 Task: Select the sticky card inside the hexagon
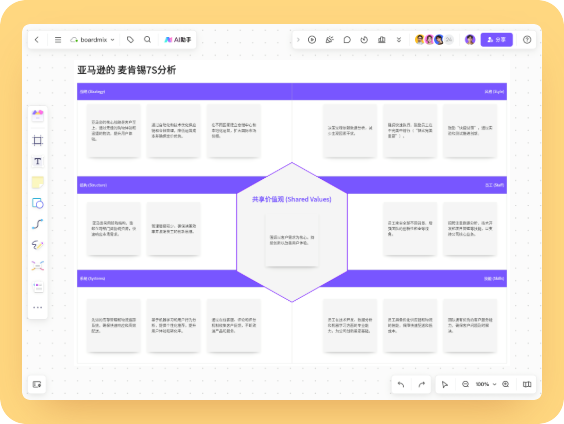(x=292, y=240)
